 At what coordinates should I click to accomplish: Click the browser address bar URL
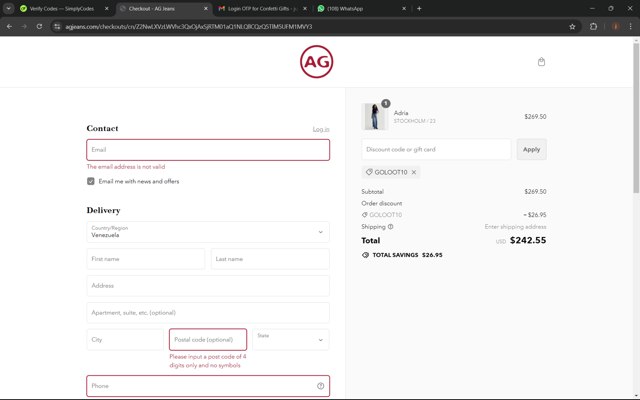189,27
